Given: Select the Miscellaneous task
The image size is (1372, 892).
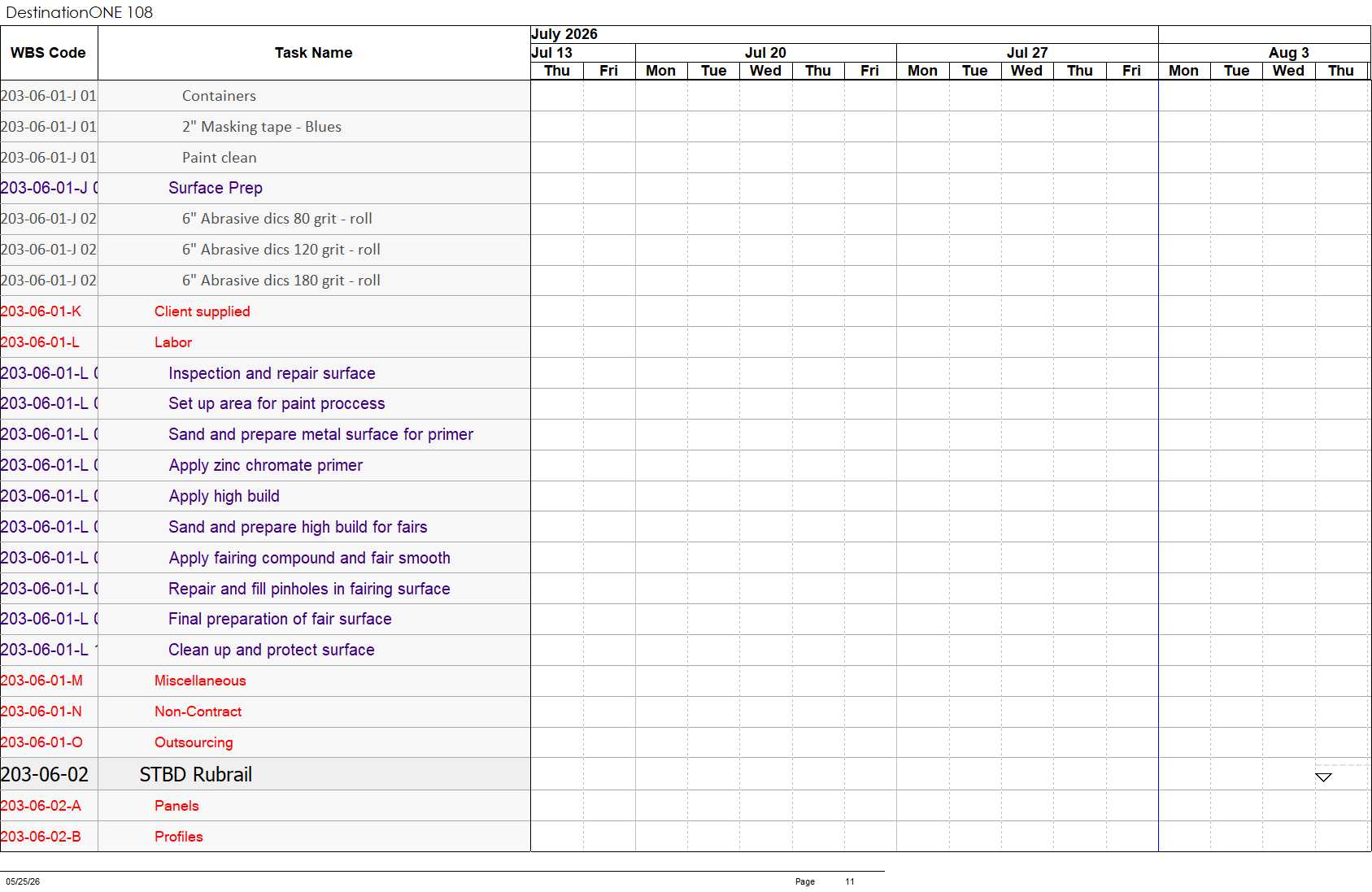Looking at the screenshot, I should (200, 681).
